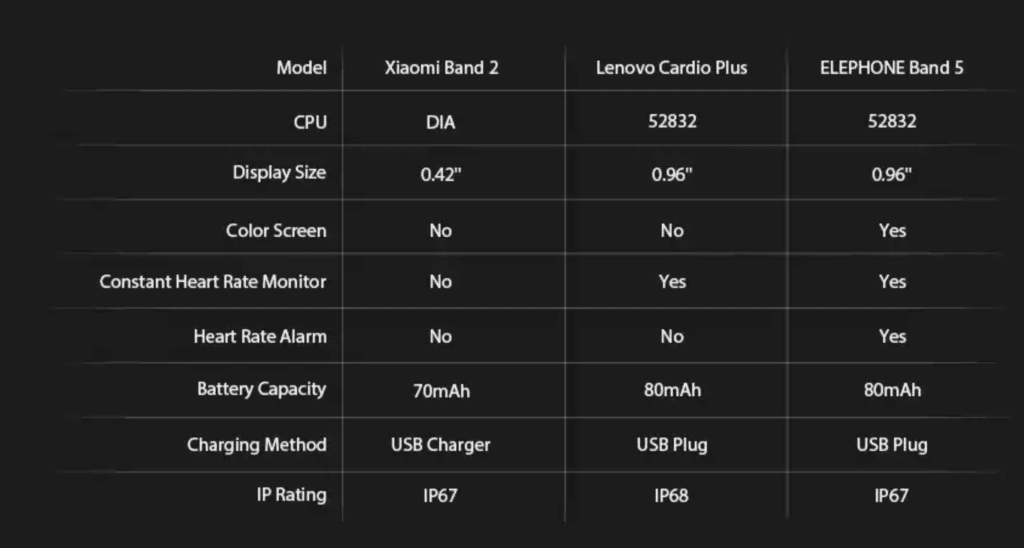Click the ELEPHONE Band 5 column header
This screenshot has height=548, width=1024.
point(892,68)
